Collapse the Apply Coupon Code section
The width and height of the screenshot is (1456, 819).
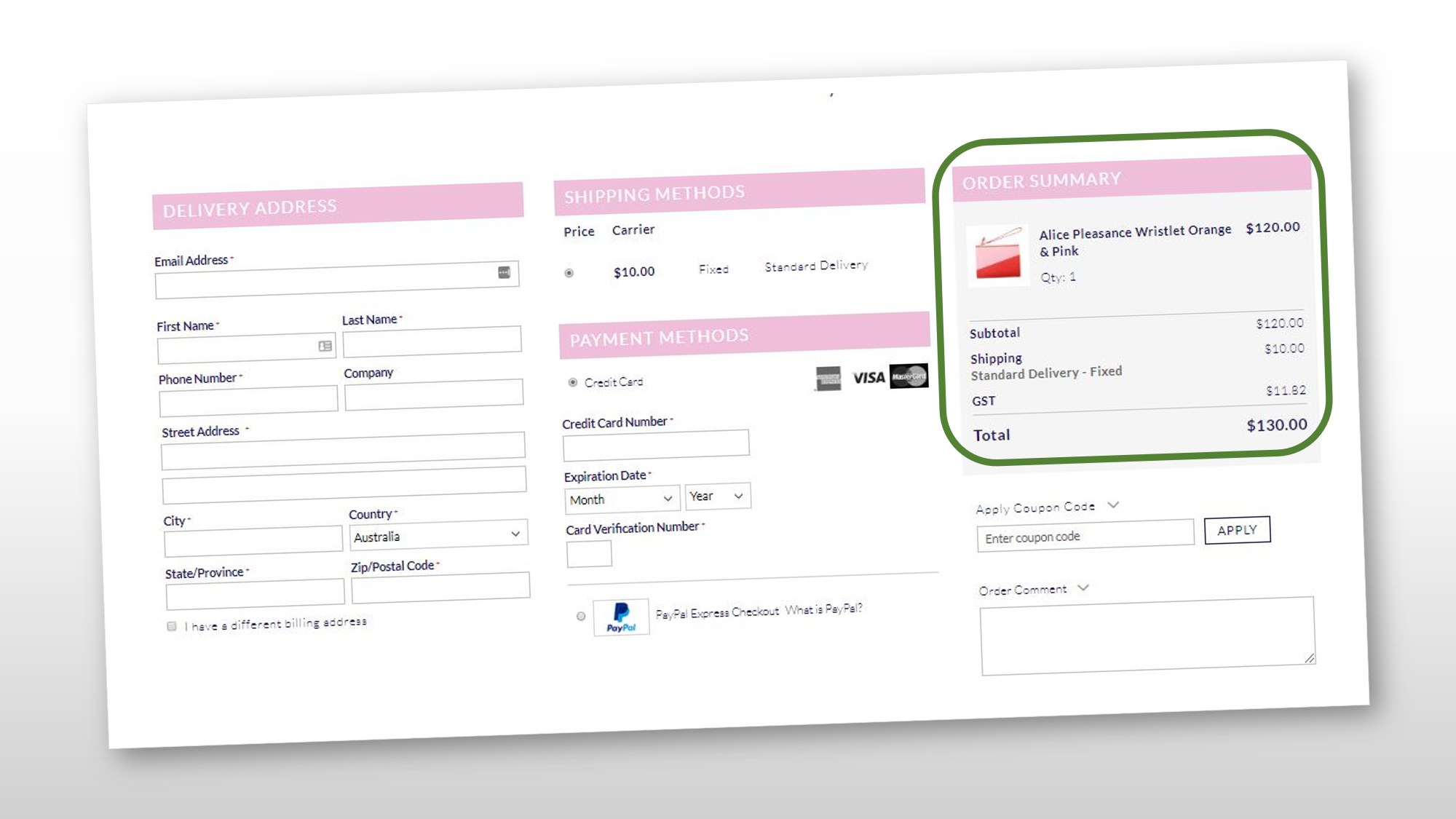1113,505
